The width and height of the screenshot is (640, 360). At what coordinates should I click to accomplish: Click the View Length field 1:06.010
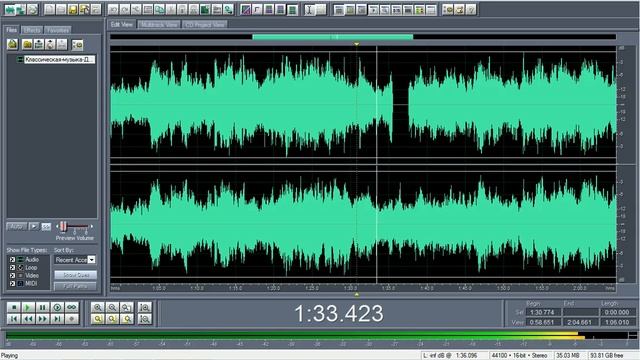click(617, 322)
